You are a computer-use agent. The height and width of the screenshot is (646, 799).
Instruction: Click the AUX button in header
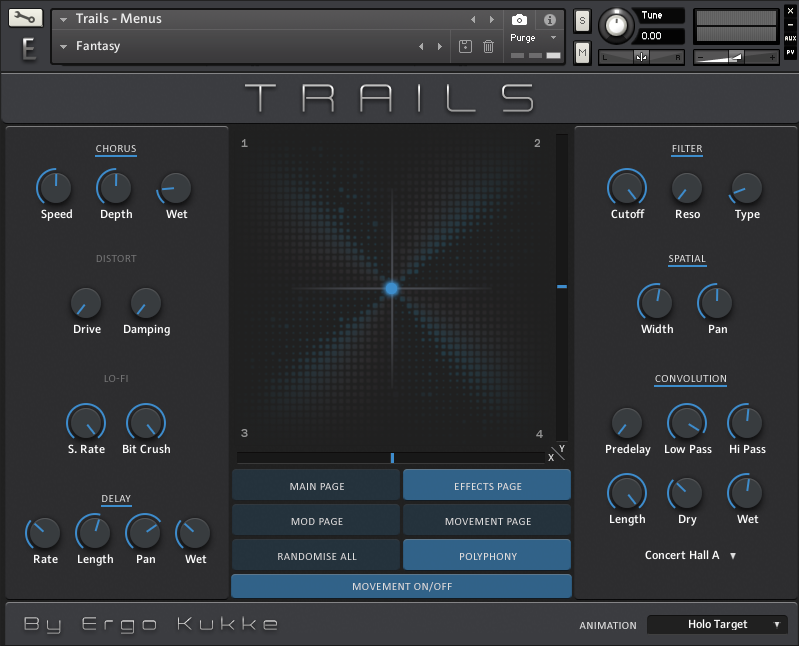pos(790,38)
